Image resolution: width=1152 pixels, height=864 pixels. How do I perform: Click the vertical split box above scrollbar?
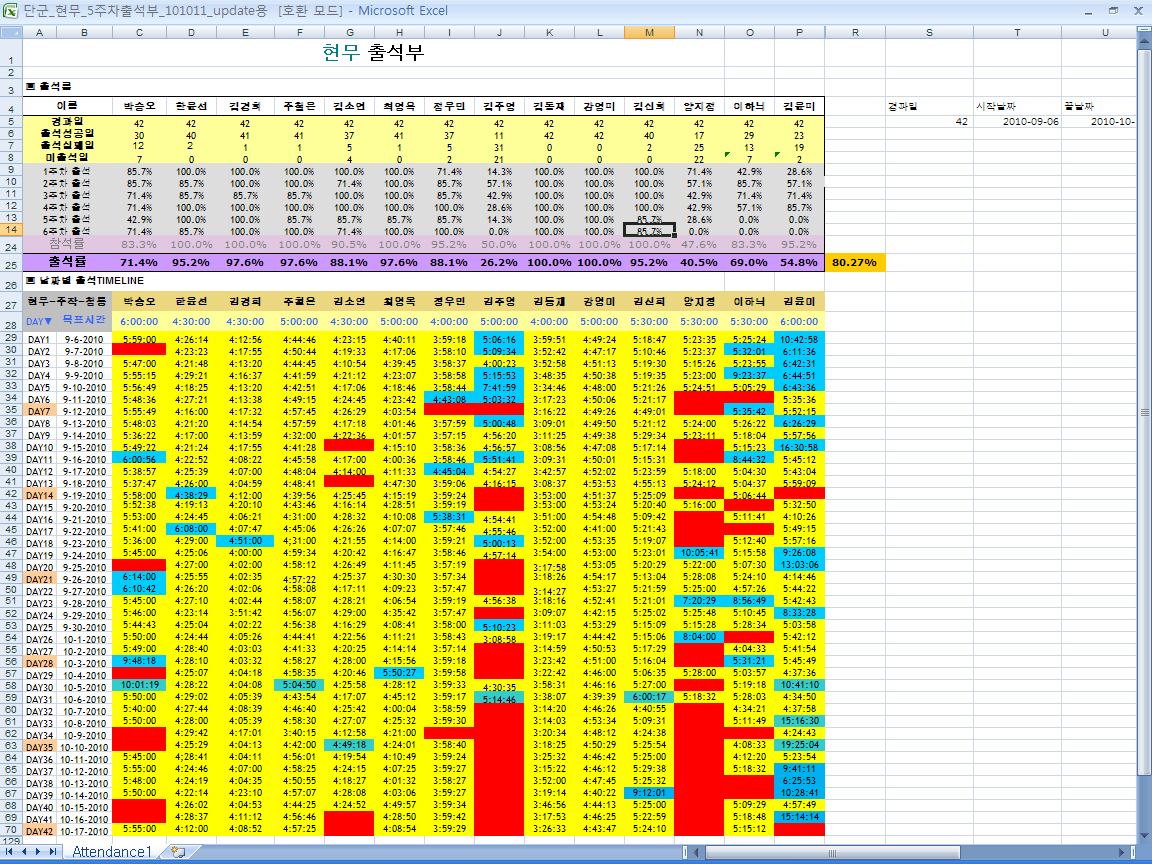point(1144,31)
